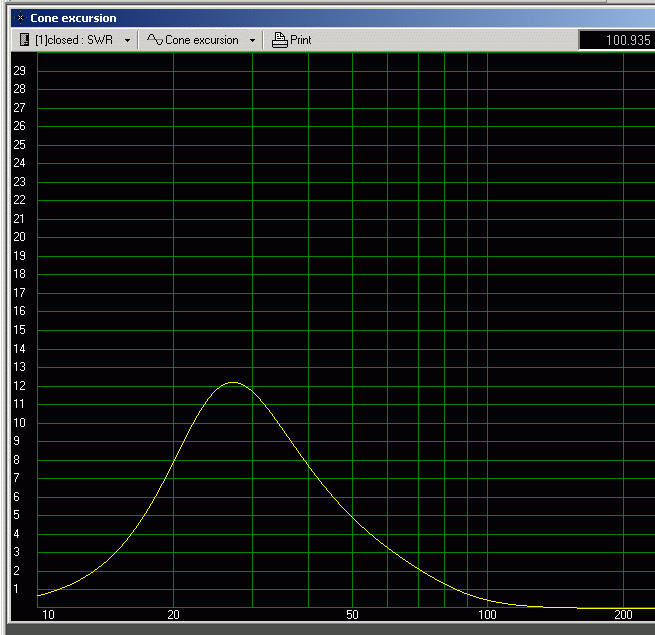The image size is (655, 635).
Task: Click the Cone excursion window title icon
Action: pos(20,18)
